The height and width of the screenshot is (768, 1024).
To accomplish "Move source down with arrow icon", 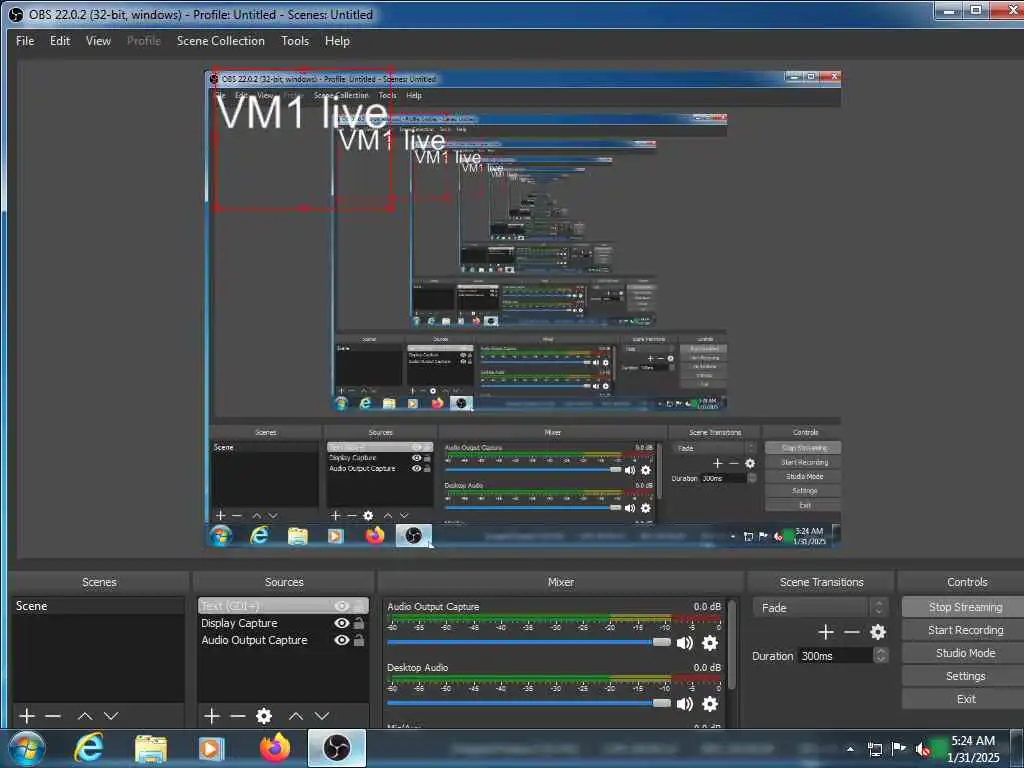I will [x=322, y=716].
